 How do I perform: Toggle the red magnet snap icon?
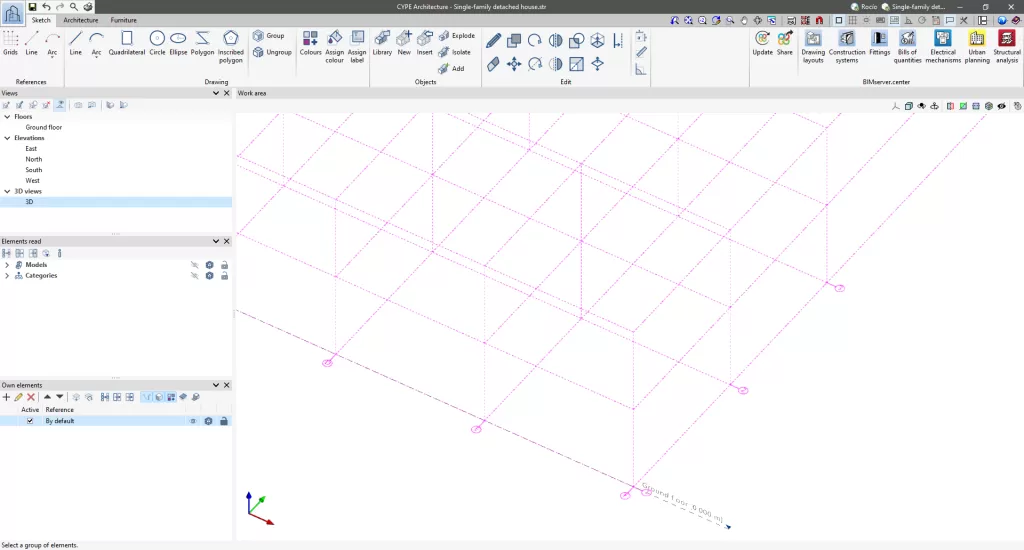pos(819,20)
